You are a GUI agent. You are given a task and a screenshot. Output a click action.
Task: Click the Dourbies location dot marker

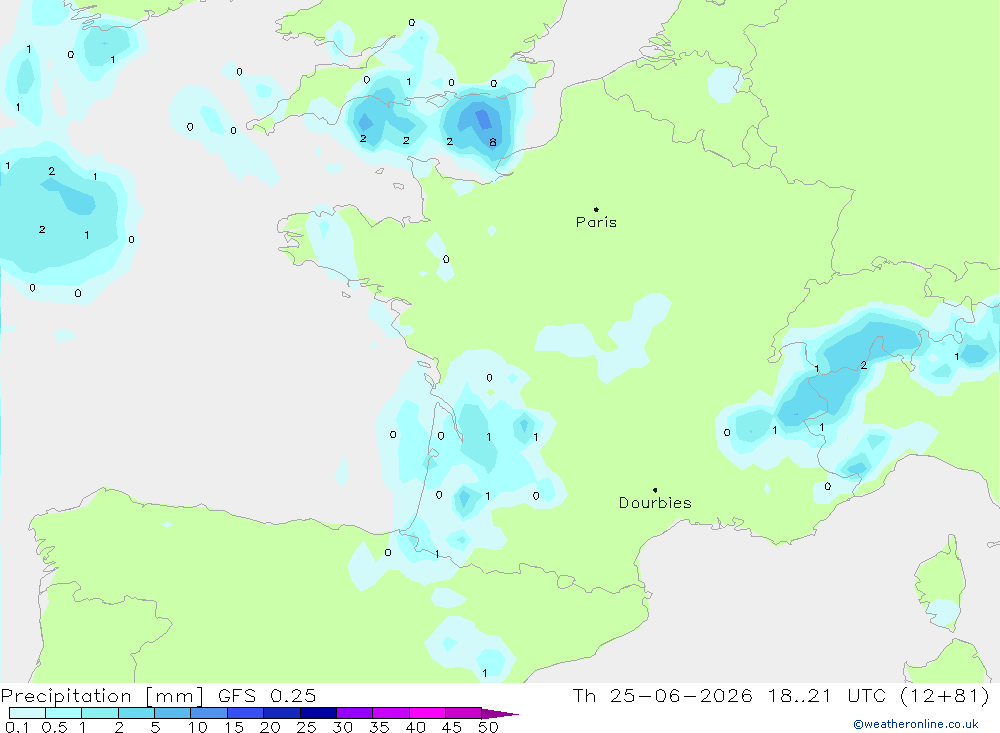(x=655, y=490)
